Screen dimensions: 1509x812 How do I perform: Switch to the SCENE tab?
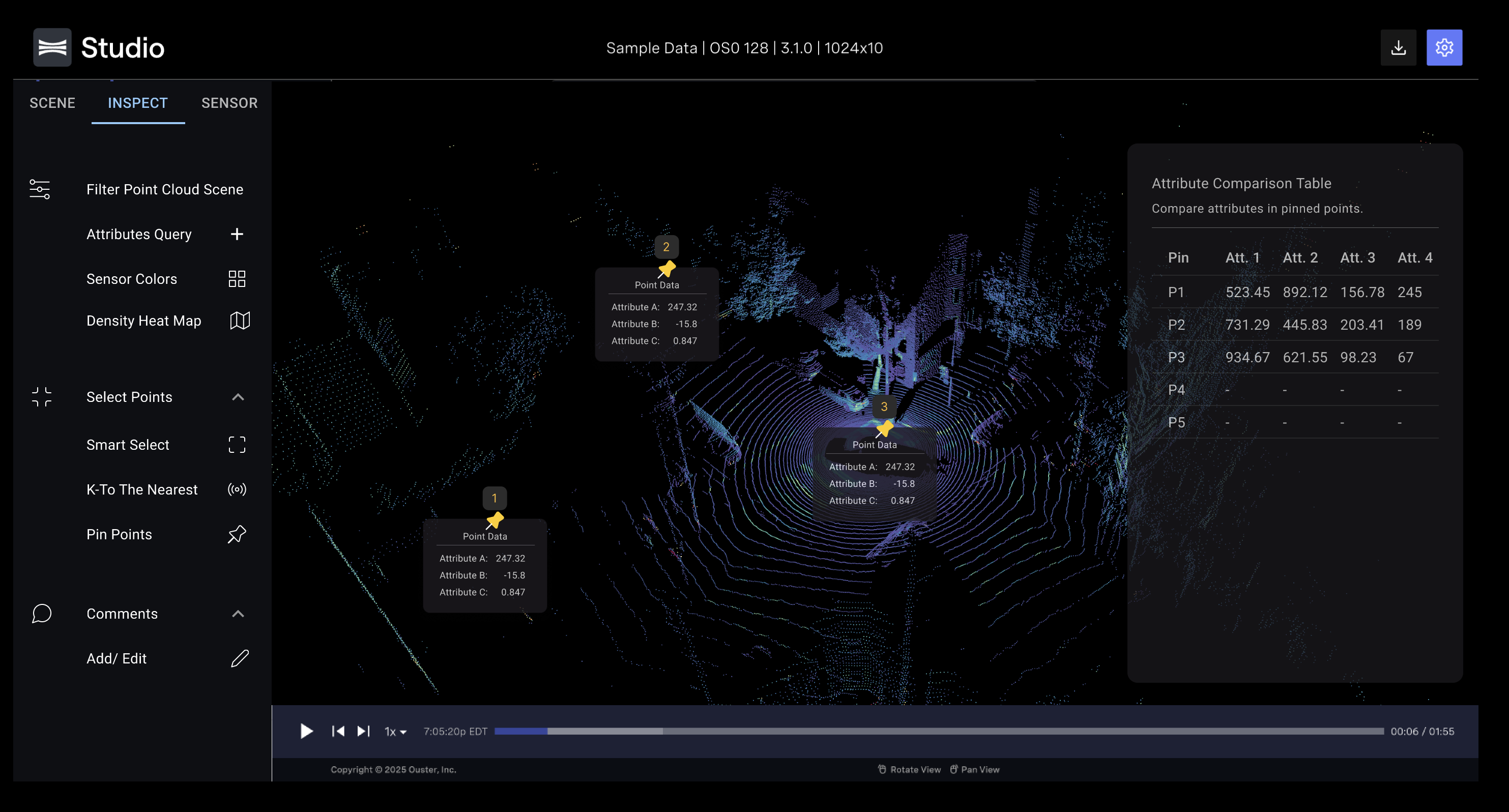coord(52,103)
